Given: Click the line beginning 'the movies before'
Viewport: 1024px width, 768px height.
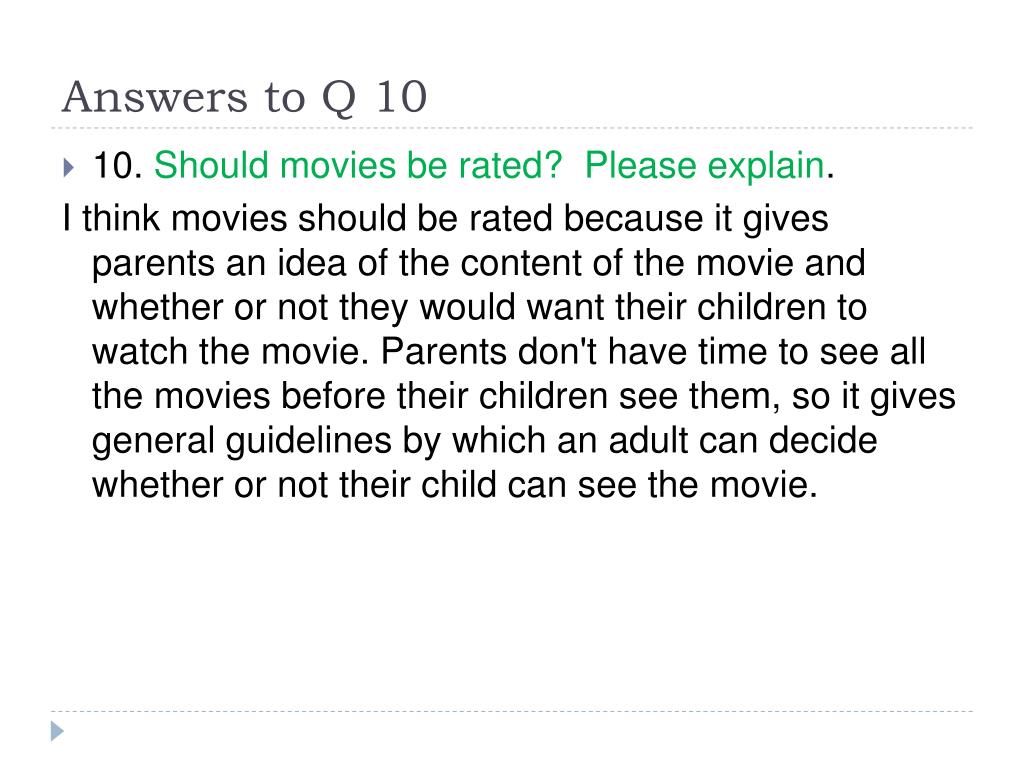Looking at the screenshot, I should [524, 396].
